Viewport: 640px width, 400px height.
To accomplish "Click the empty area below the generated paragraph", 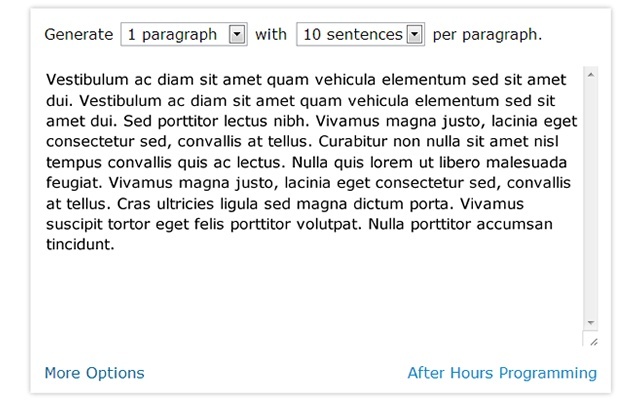I will (314, 298).
